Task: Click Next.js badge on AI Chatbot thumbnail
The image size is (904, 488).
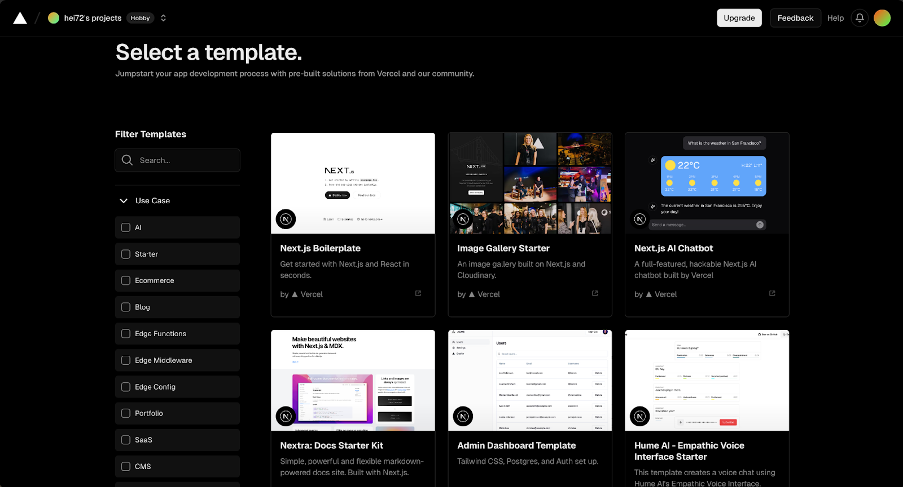Action: 640,219
